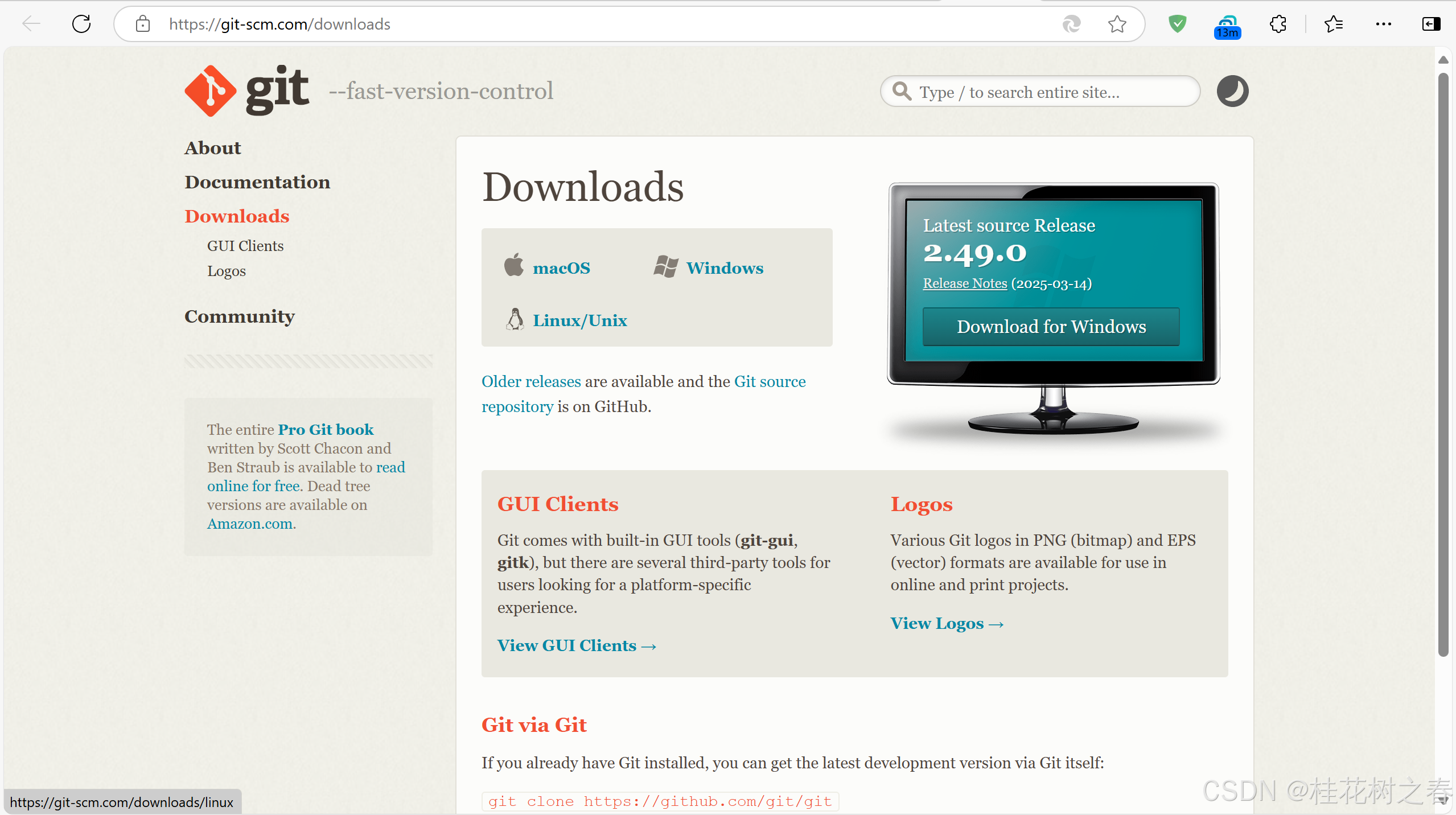Viewport: 1456px width, 815px height.
Task: Open the Favorites list icon
Action: tap(1333, 24)
